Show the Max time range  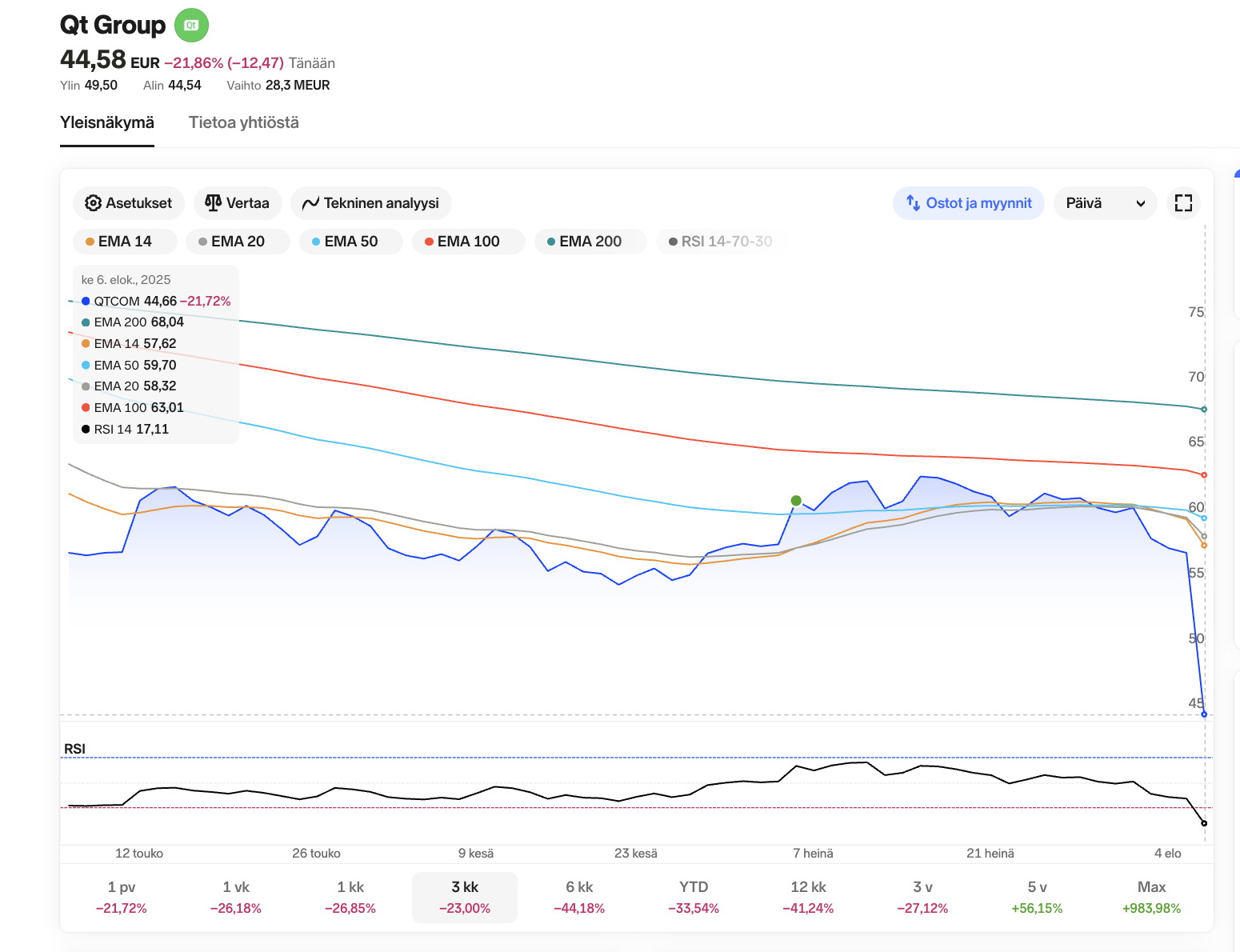(x=1151, y=897)
